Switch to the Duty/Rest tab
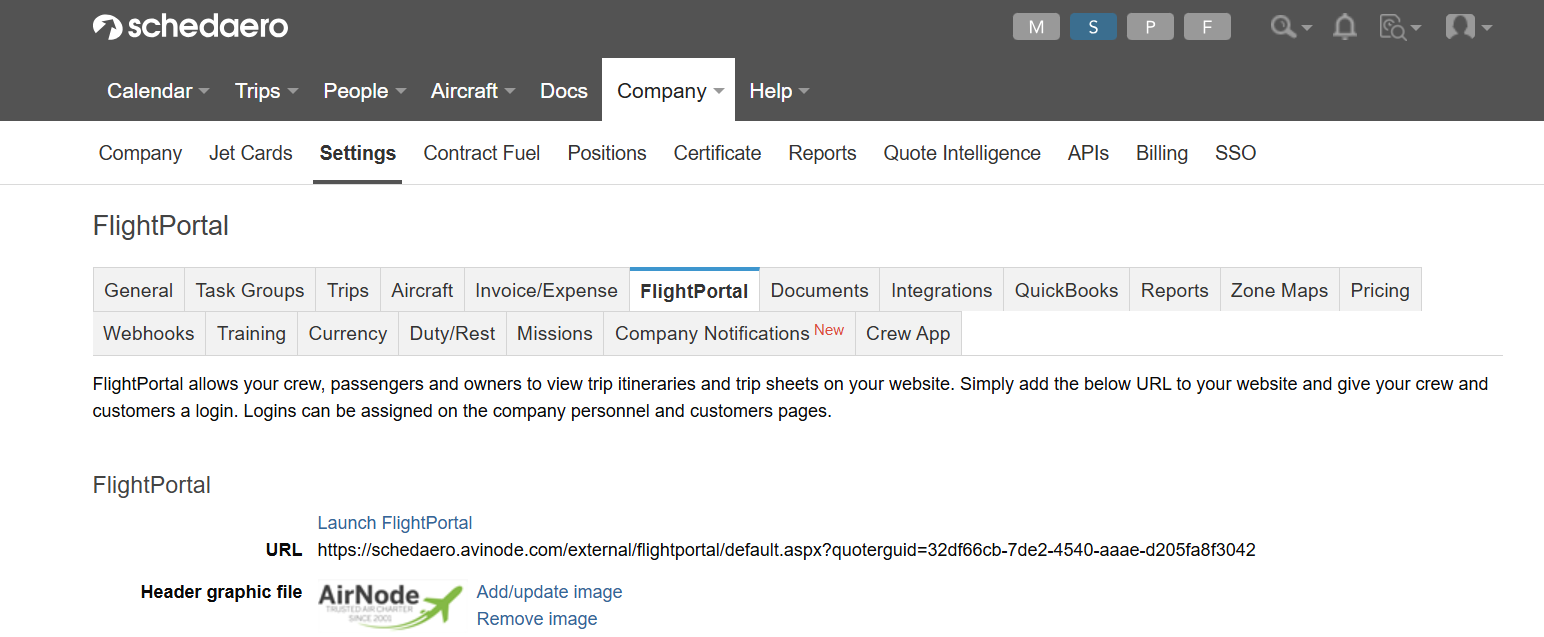The height and width of the screenshot is (637, 1544). [x=453, y=333]
